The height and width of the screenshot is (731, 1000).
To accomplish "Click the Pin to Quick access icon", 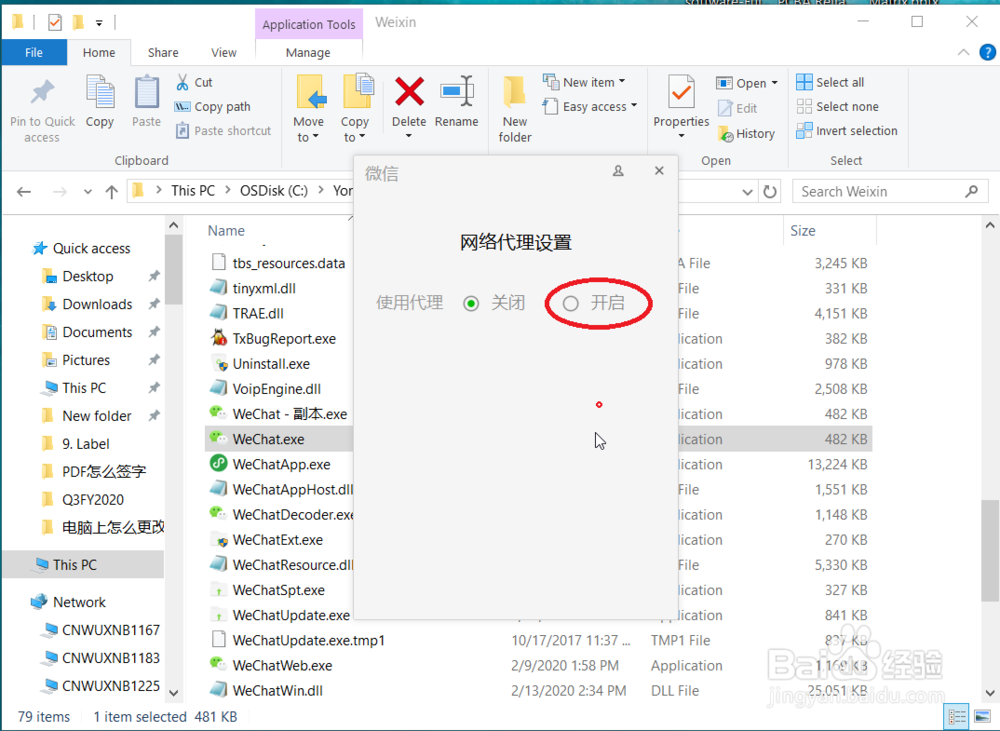I will [42, 94].
